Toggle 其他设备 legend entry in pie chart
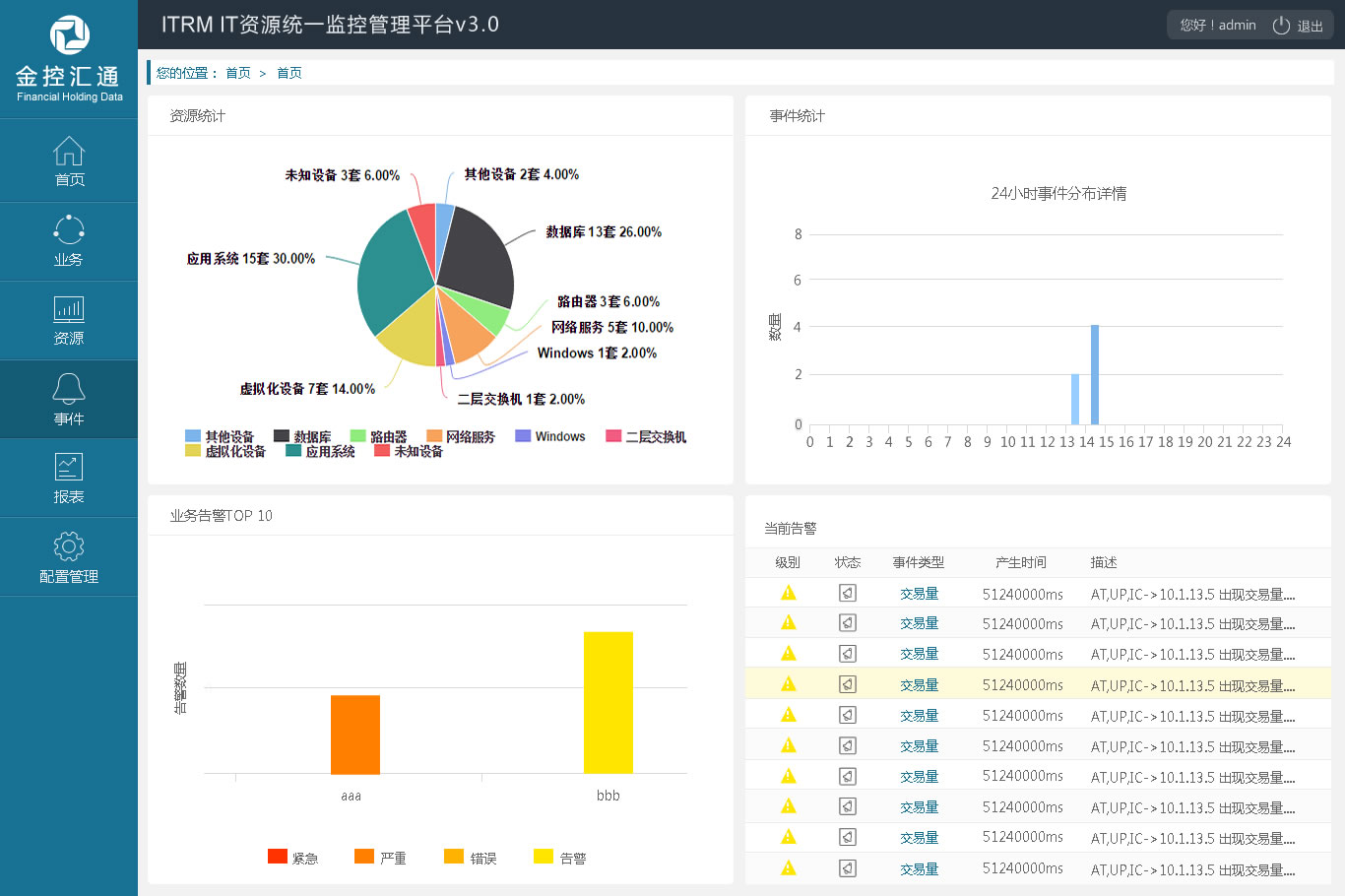This screenshot has height=896, width=1345. pyautogui.click(x=220, y=436)
